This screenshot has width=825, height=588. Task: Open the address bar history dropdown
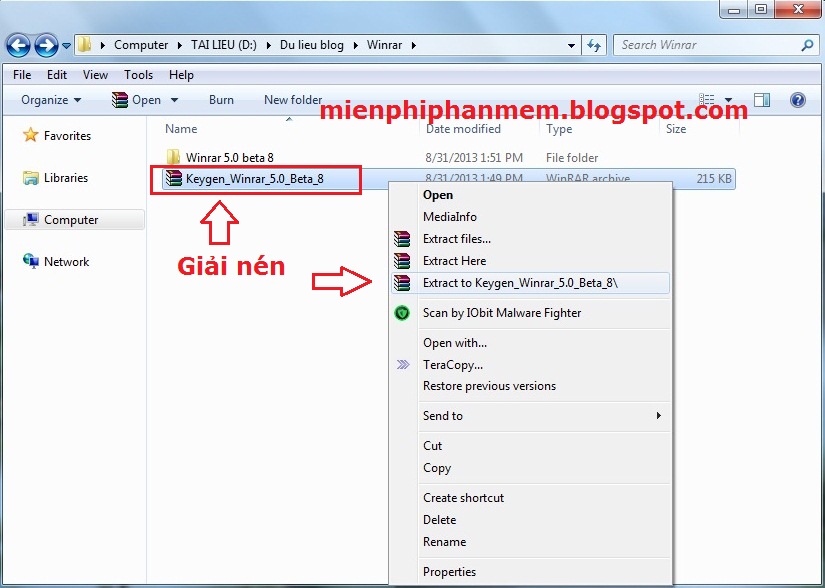(x=569, y=45)
